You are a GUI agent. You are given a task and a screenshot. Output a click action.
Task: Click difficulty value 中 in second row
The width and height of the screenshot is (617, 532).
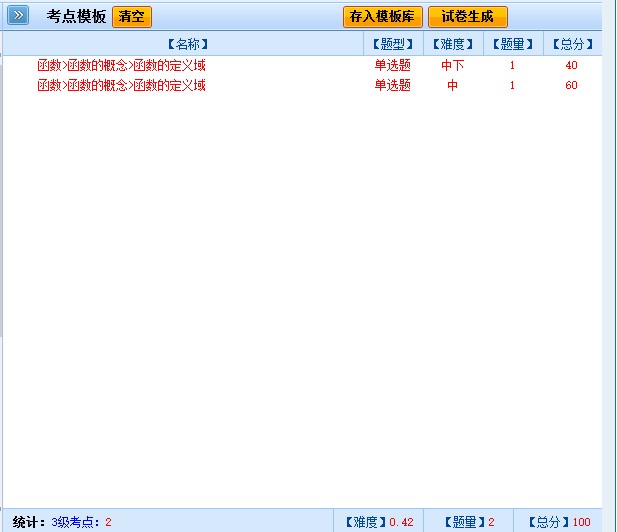click(x=453, y=85)
